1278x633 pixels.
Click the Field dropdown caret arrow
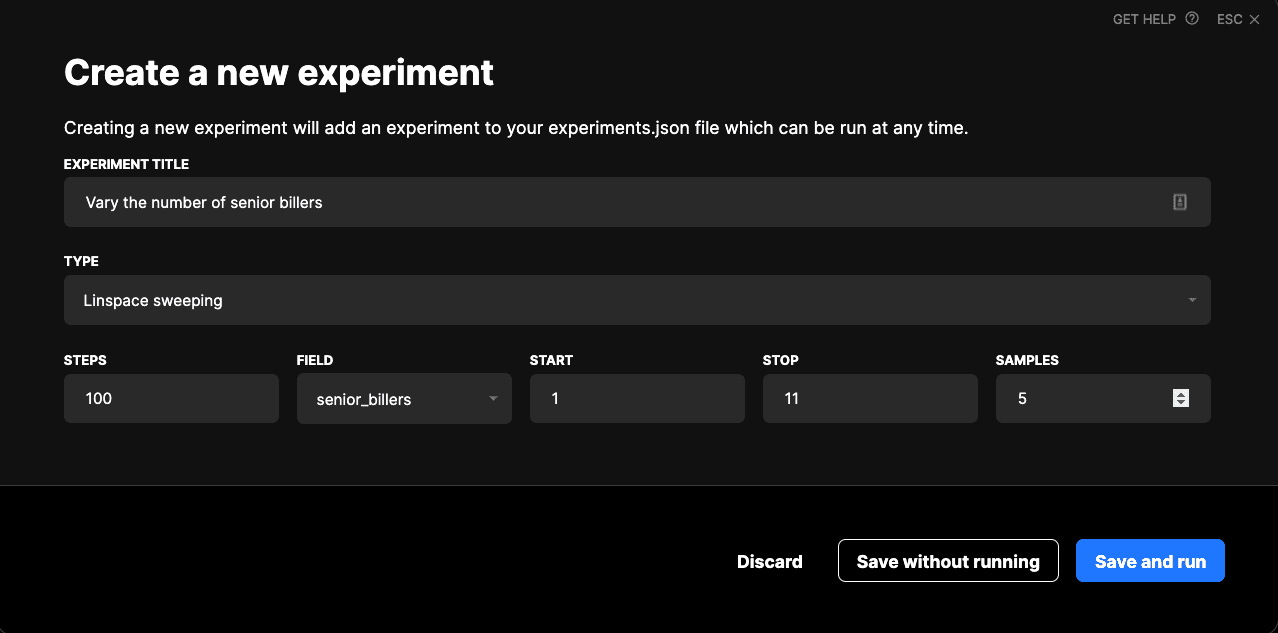point(493,399)
